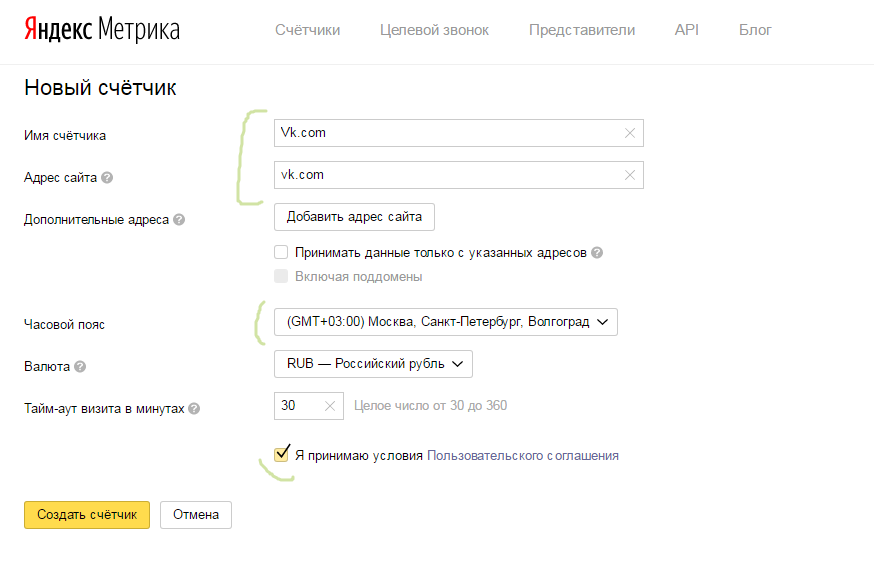Click the Яндекс Метрика logo
This screenshot has height=561, width=874.
[101, 30]
